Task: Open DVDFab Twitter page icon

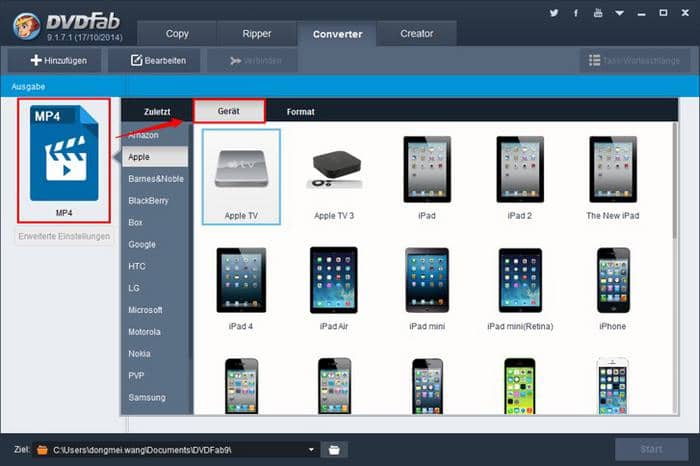Action: pyautogui.click(x=554, y=14)
